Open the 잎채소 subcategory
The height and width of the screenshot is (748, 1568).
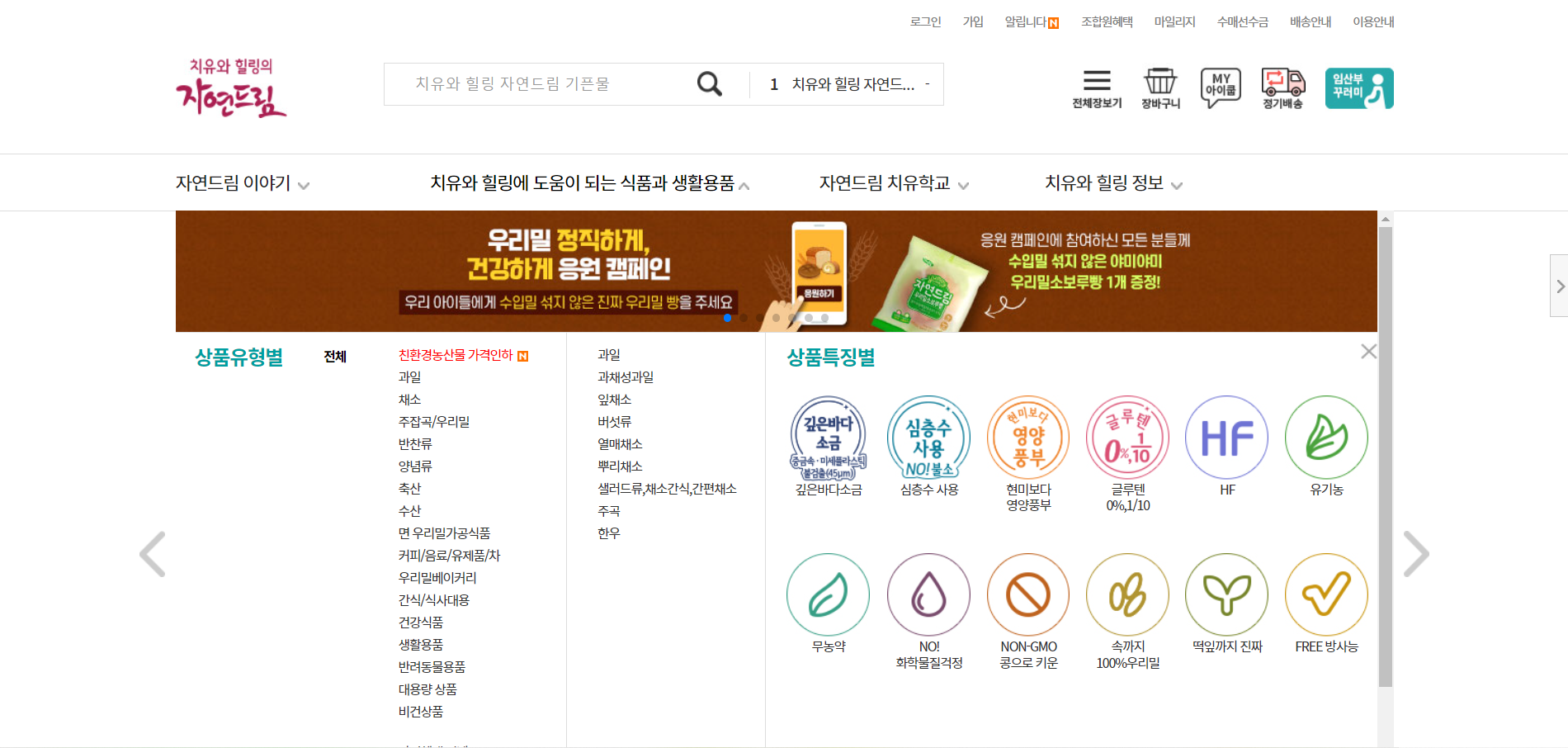tap(614, 400)
